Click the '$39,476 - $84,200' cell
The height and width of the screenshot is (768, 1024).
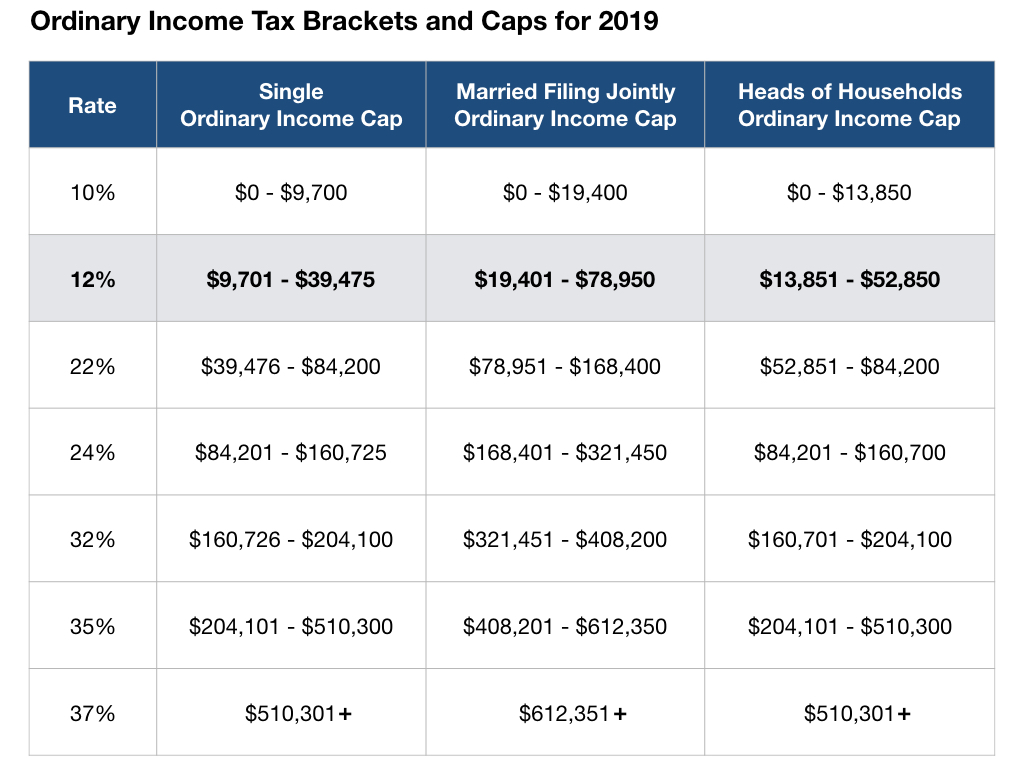pos(291,366)
